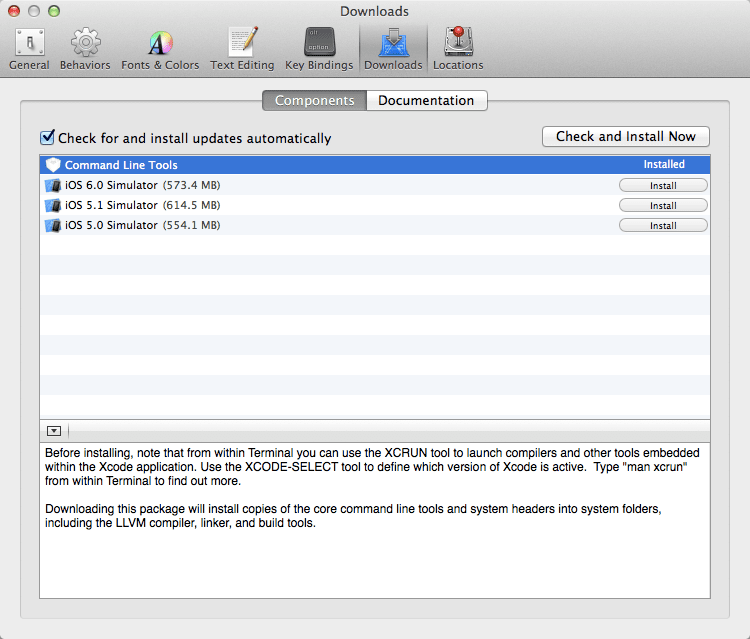The height and width of the screenshot is (639, 750).
Task: Click the green zoom window button
Action: (53, 11)
